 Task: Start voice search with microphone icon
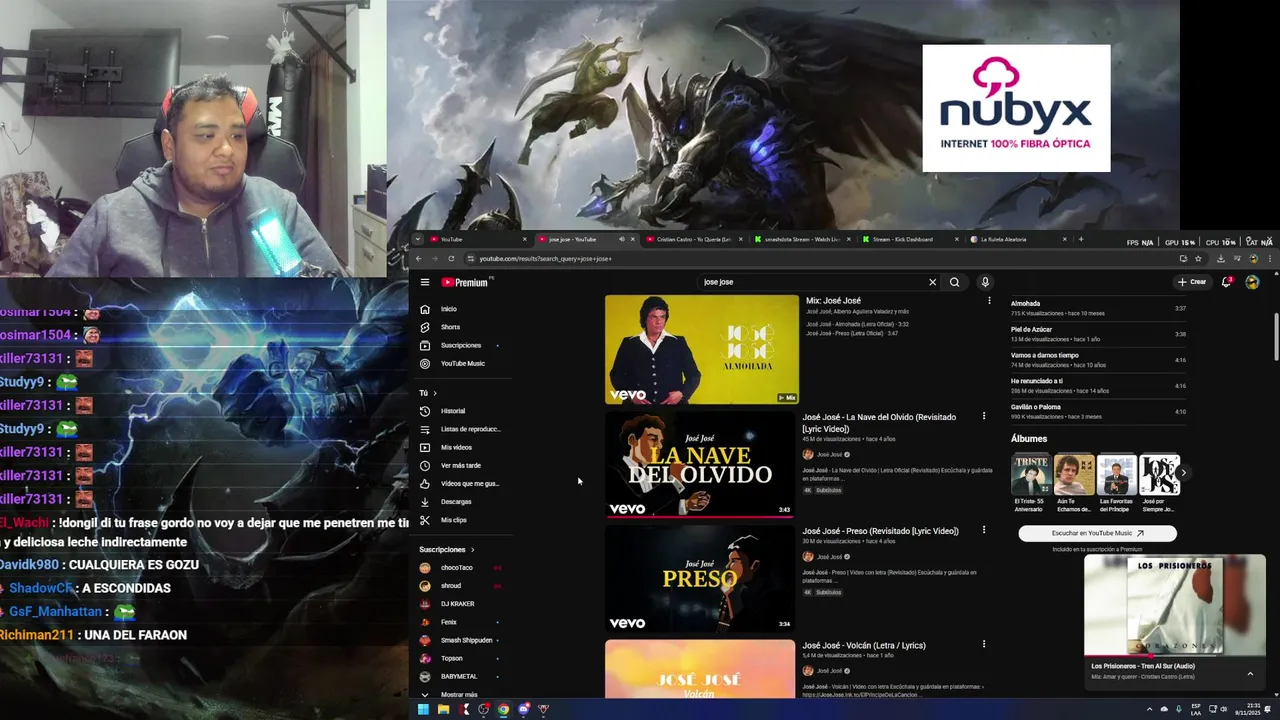[x=985, y=282]
